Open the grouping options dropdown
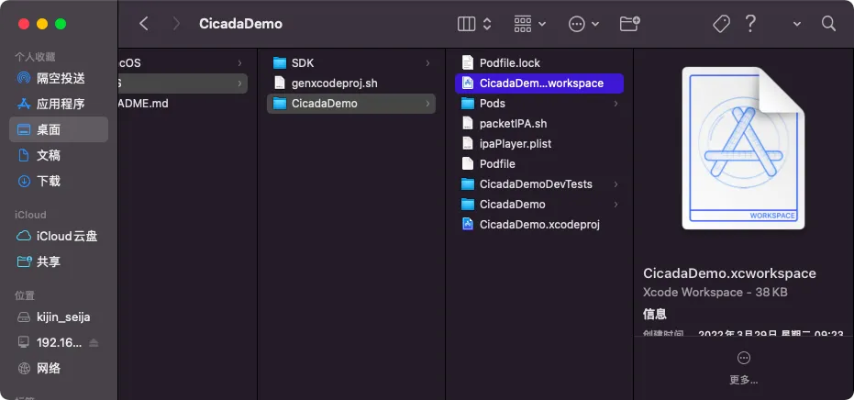 point(529,23)
